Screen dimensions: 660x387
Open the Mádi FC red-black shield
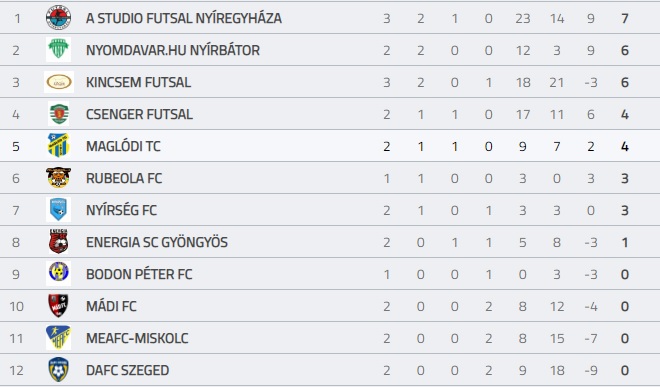[x=59, y=306]
